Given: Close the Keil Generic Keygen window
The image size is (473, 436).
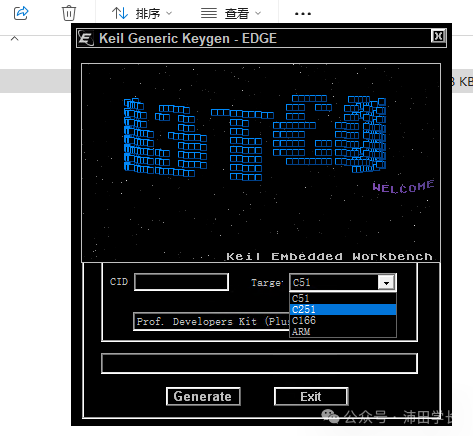Looking at the screenshot, I should click(438, 36).
